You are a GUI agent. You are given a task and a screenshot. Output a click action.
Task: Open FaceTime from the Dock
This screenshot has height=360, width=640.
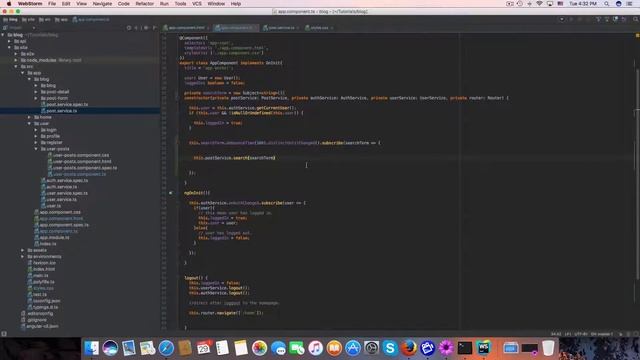click(x=297, y=348)
